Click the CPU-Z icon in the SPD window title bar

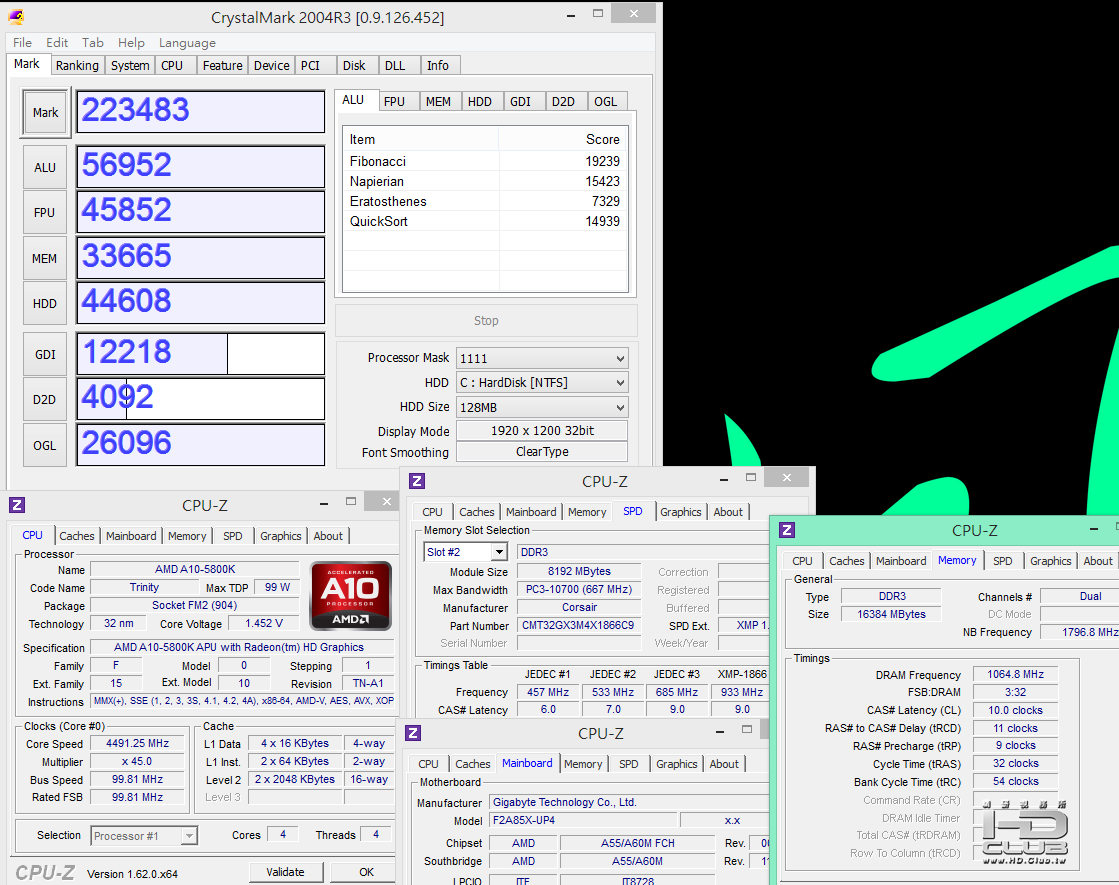(x=417, y=481)
